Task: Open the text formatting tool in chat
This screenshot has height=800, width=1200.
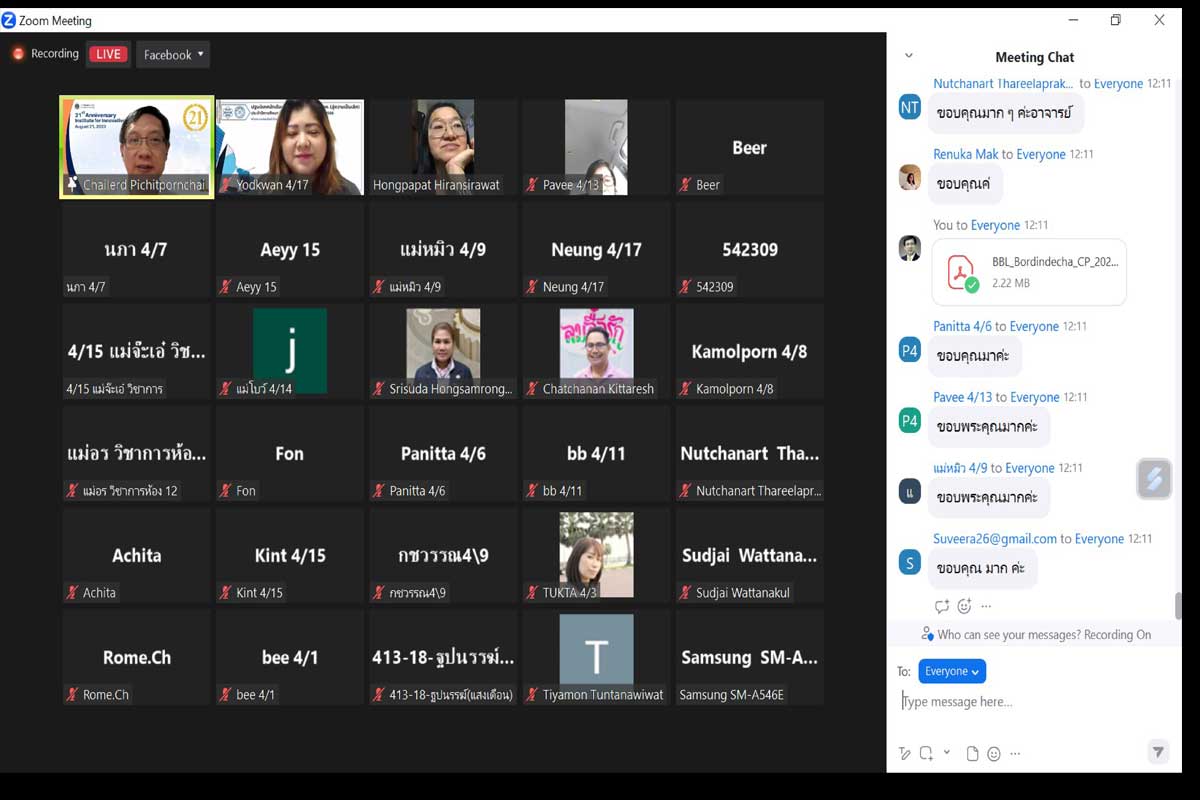Action: click(x=905, y=754)
